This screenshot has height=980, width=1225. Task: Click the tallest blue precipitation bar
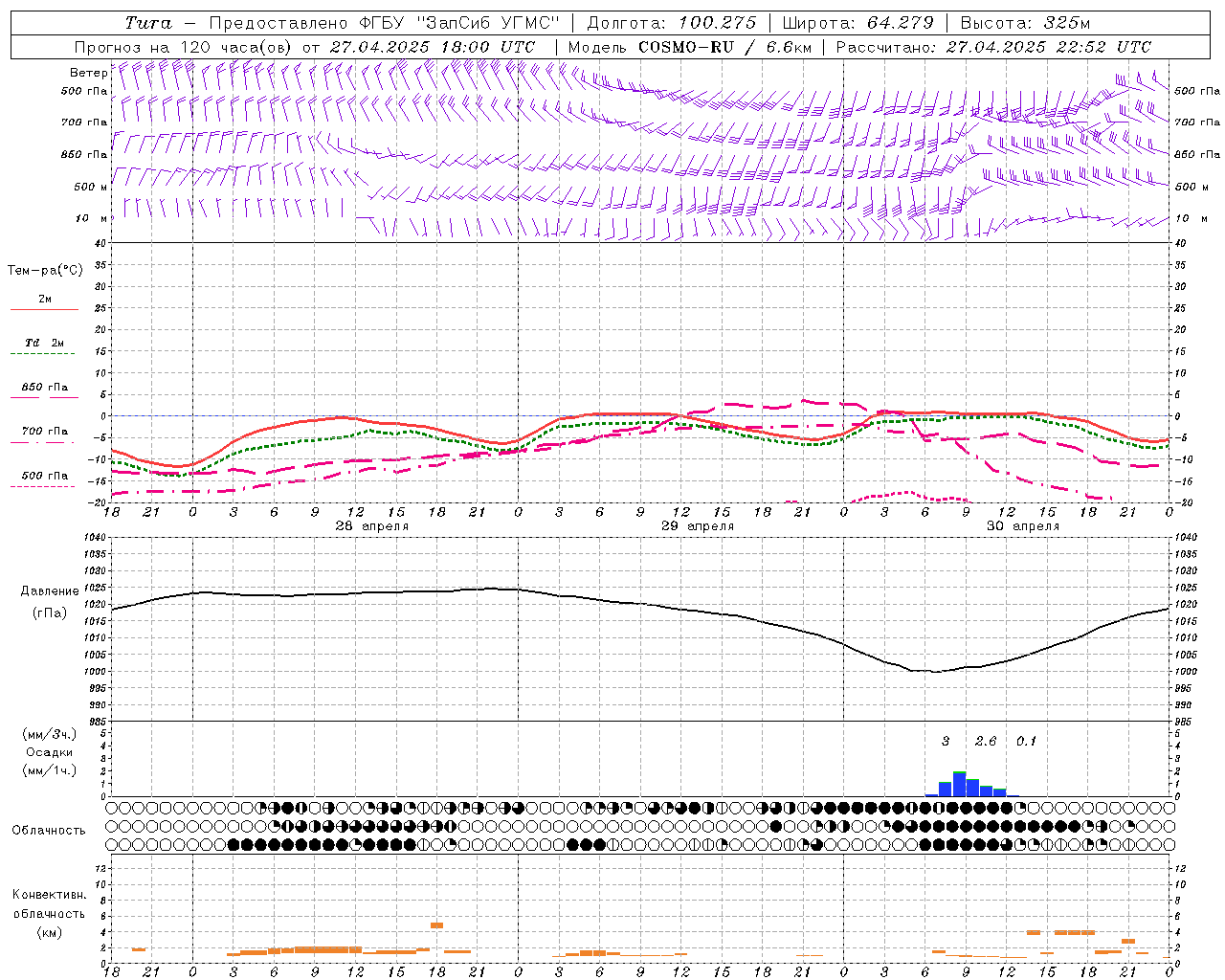[959, 784]
